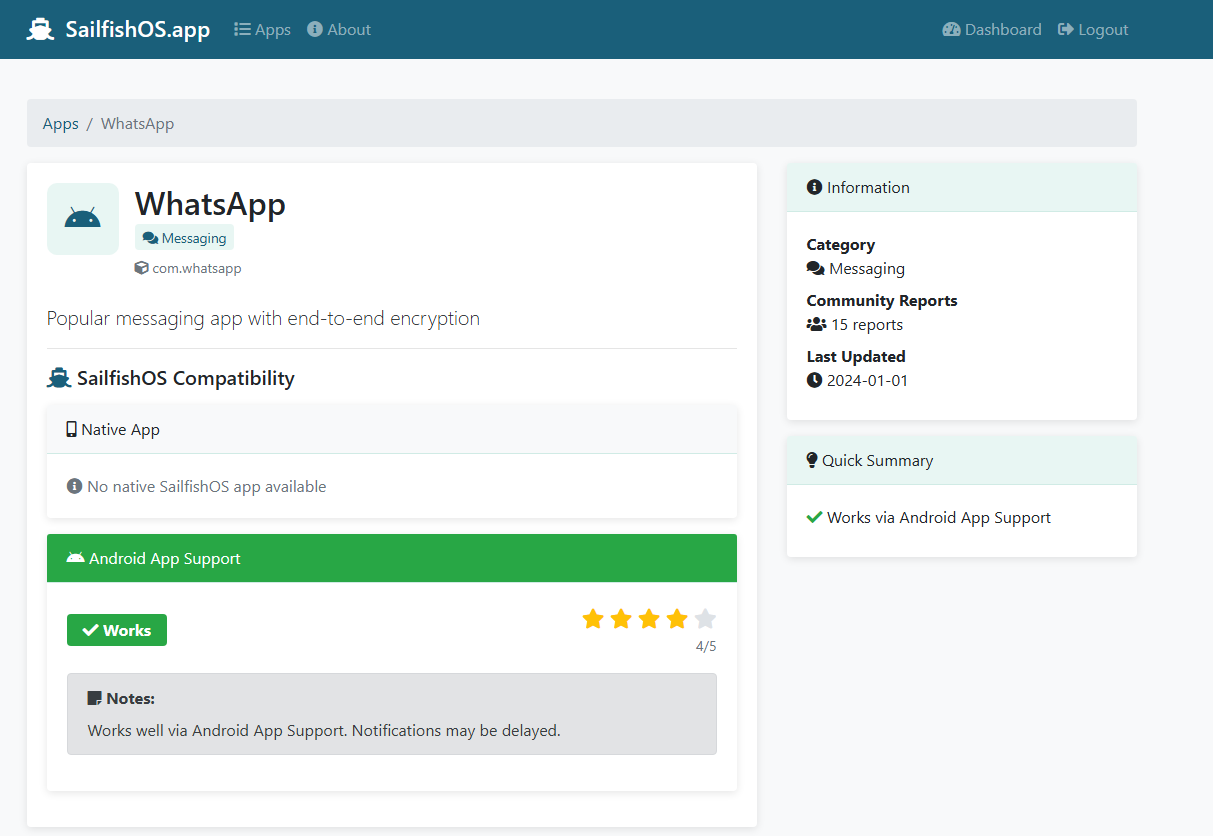Screen dimensions: 1213x836
Task: Click the people icon next to 15 reports
Action: [x=816, y=324]
